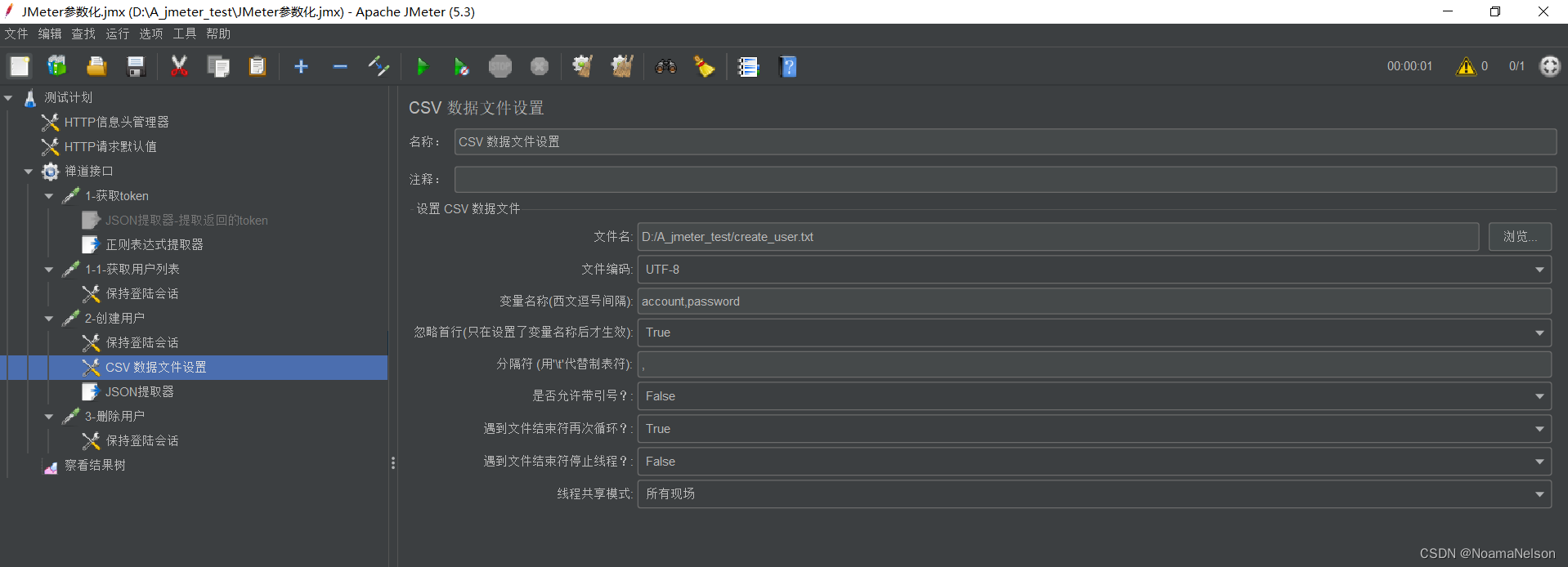This screenshot has height=567, width=1568.
Task: Click the 分隔符 delimiter field
Action: (1094, 364)
